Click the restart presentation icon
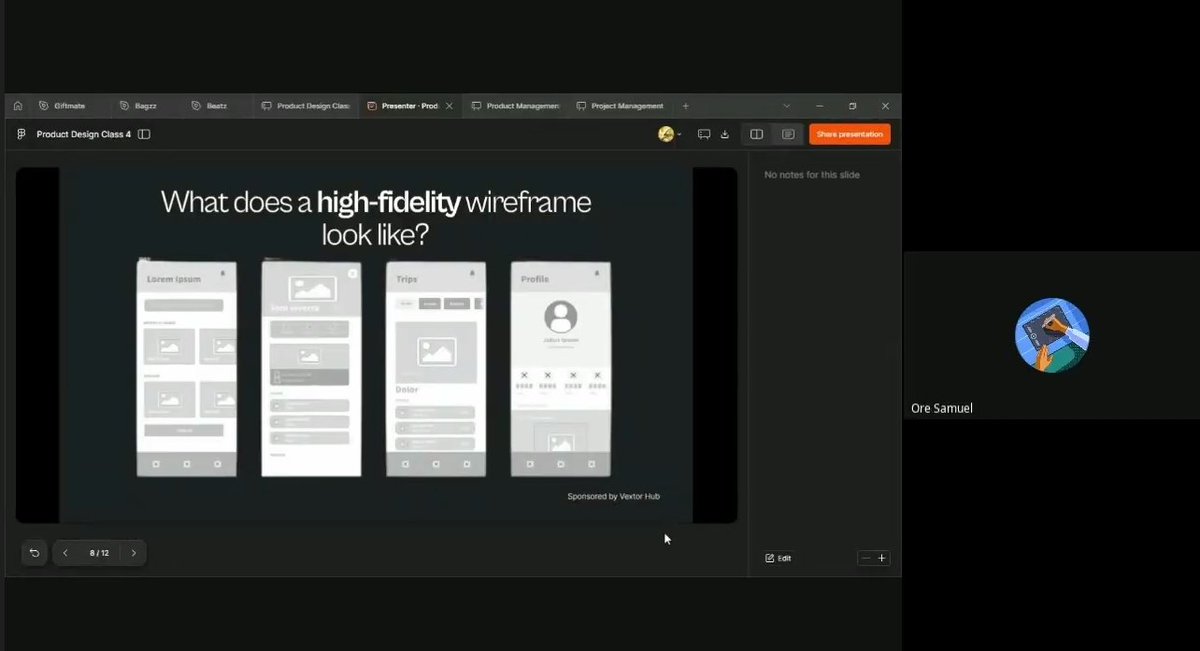This screenshot has width=1200, height=651. (34, 552)
